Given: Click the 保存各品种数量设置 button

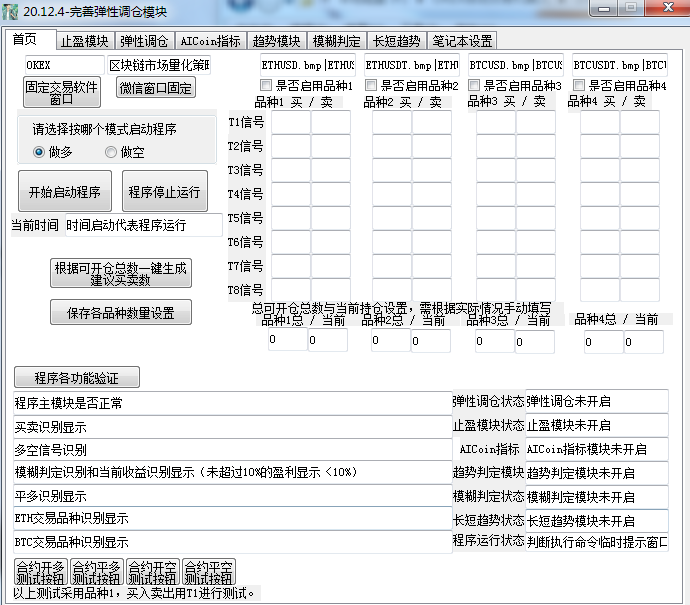Looking at the screenshot, I should (x=120, y=312).
